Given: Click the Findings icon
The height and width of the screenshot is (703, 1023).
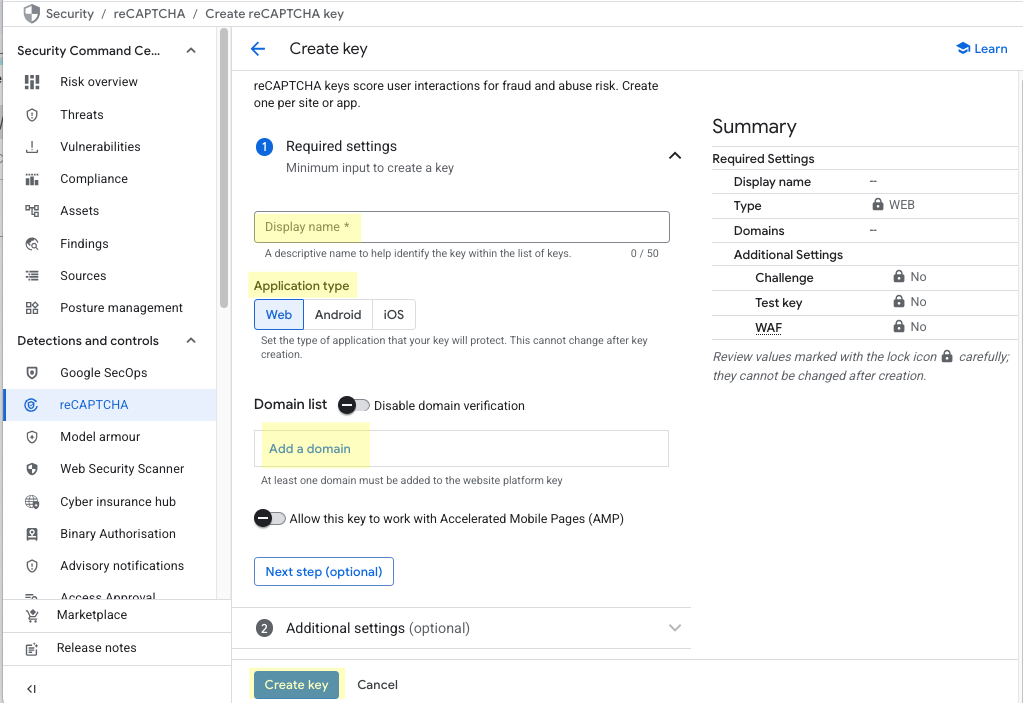Looking at the screenshot, I should (32, 243).
